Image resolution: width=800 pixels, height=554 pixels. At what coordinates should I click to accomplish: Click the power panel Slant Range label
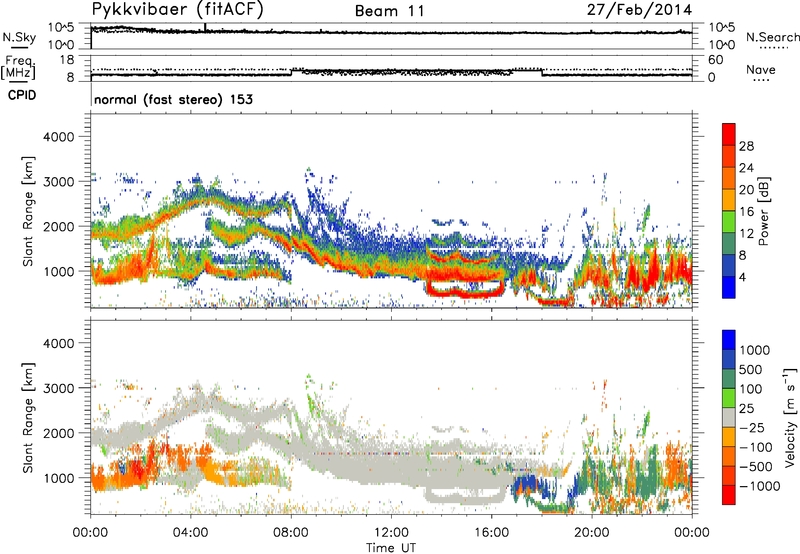coord(28,211)
